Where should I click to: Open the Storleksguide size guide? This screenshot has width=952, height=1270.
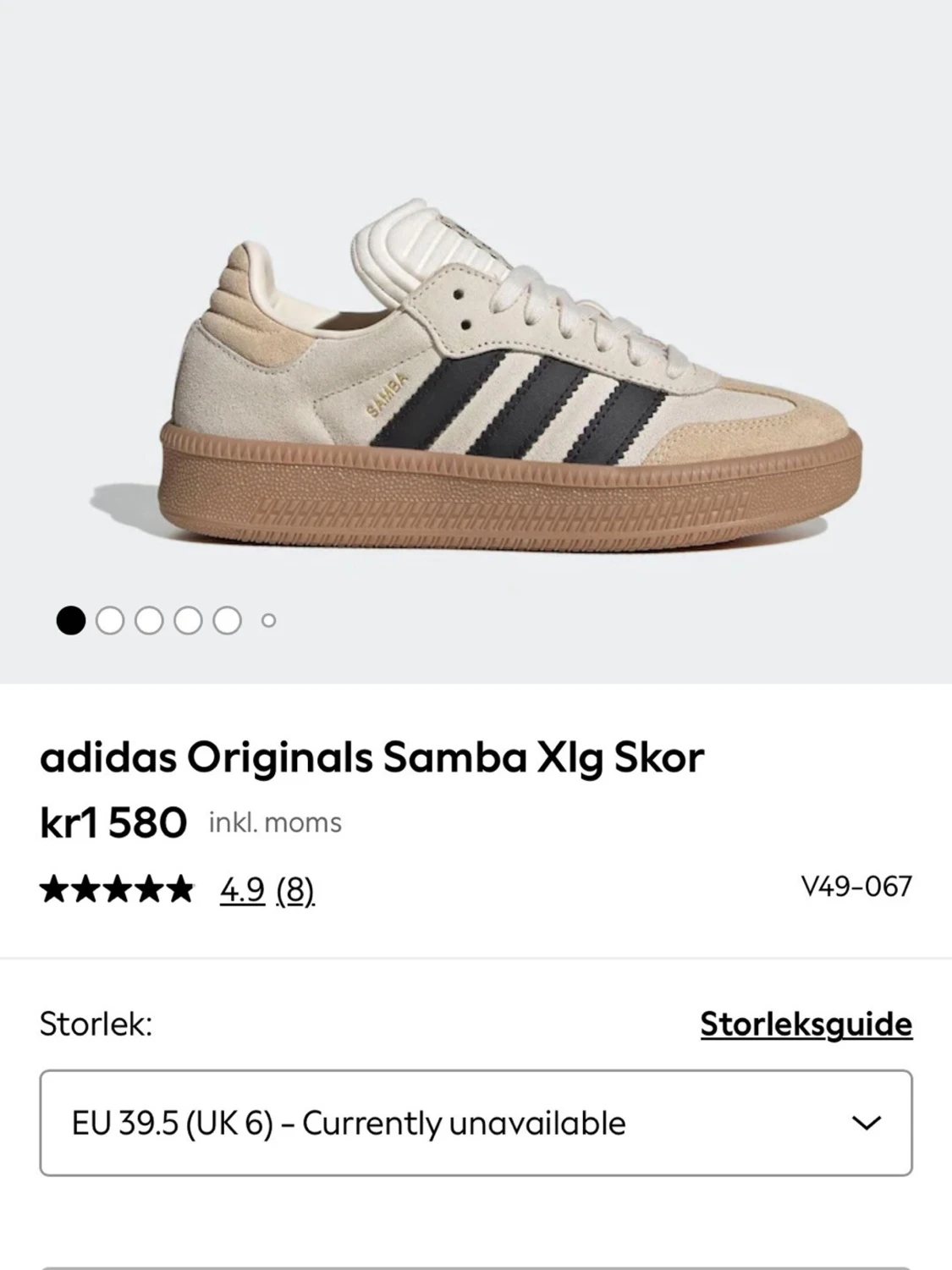(806, 1024)
